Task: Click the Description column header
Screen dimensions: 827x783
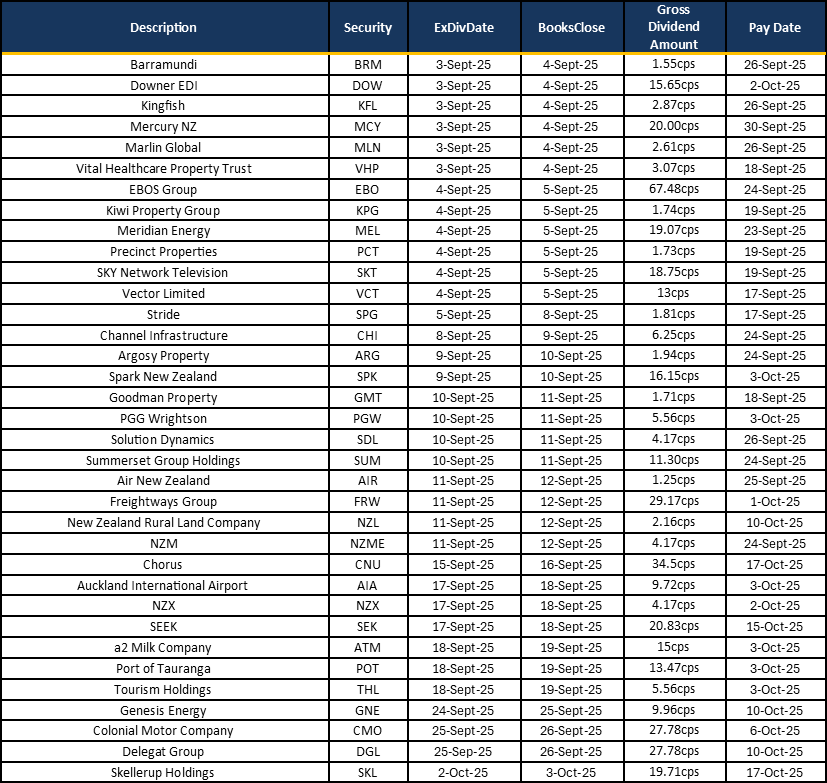Action: coord(164,27)
